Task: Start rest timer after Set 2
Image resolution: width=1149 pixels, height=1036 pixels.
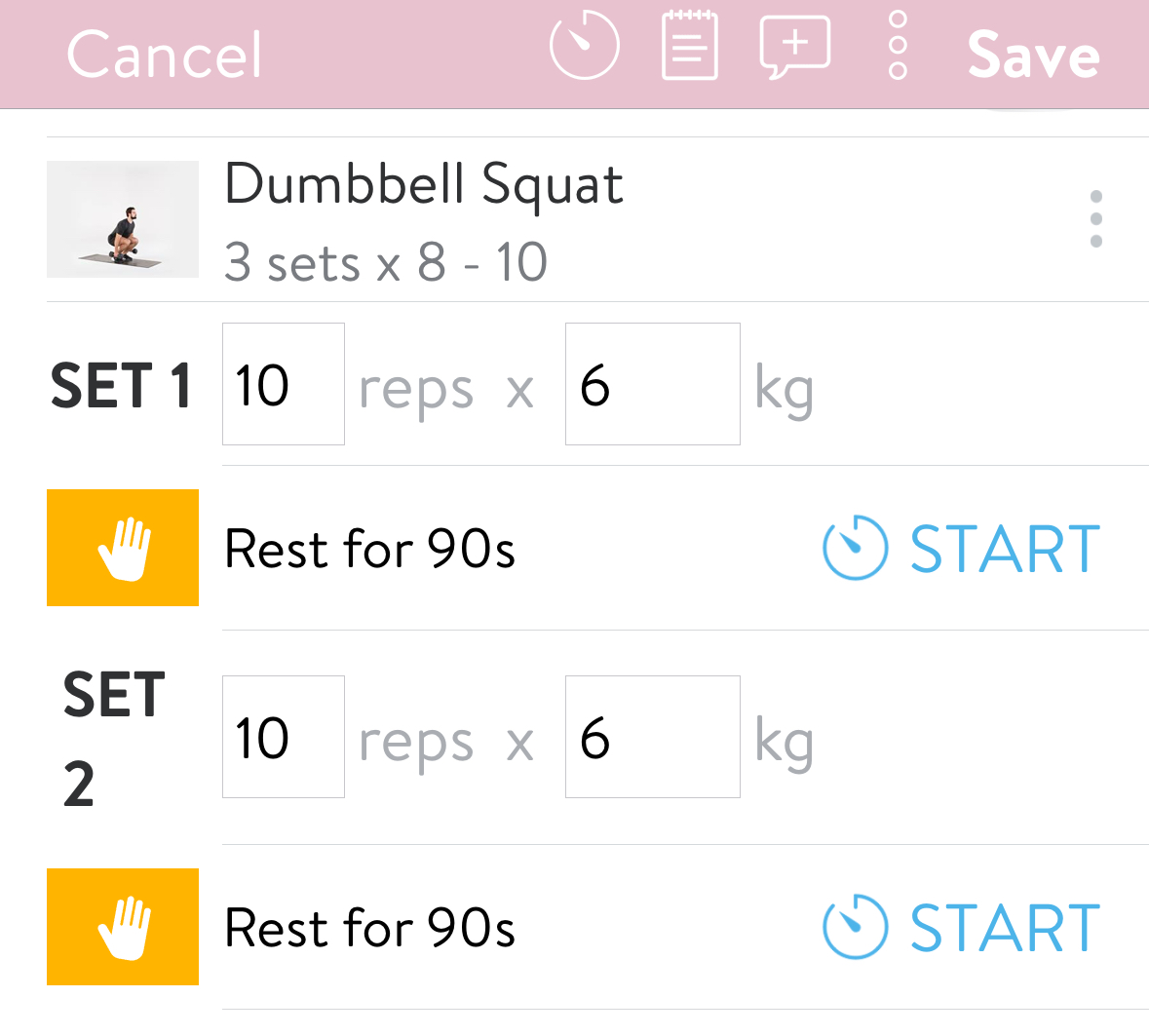Action: [1004, 928]
